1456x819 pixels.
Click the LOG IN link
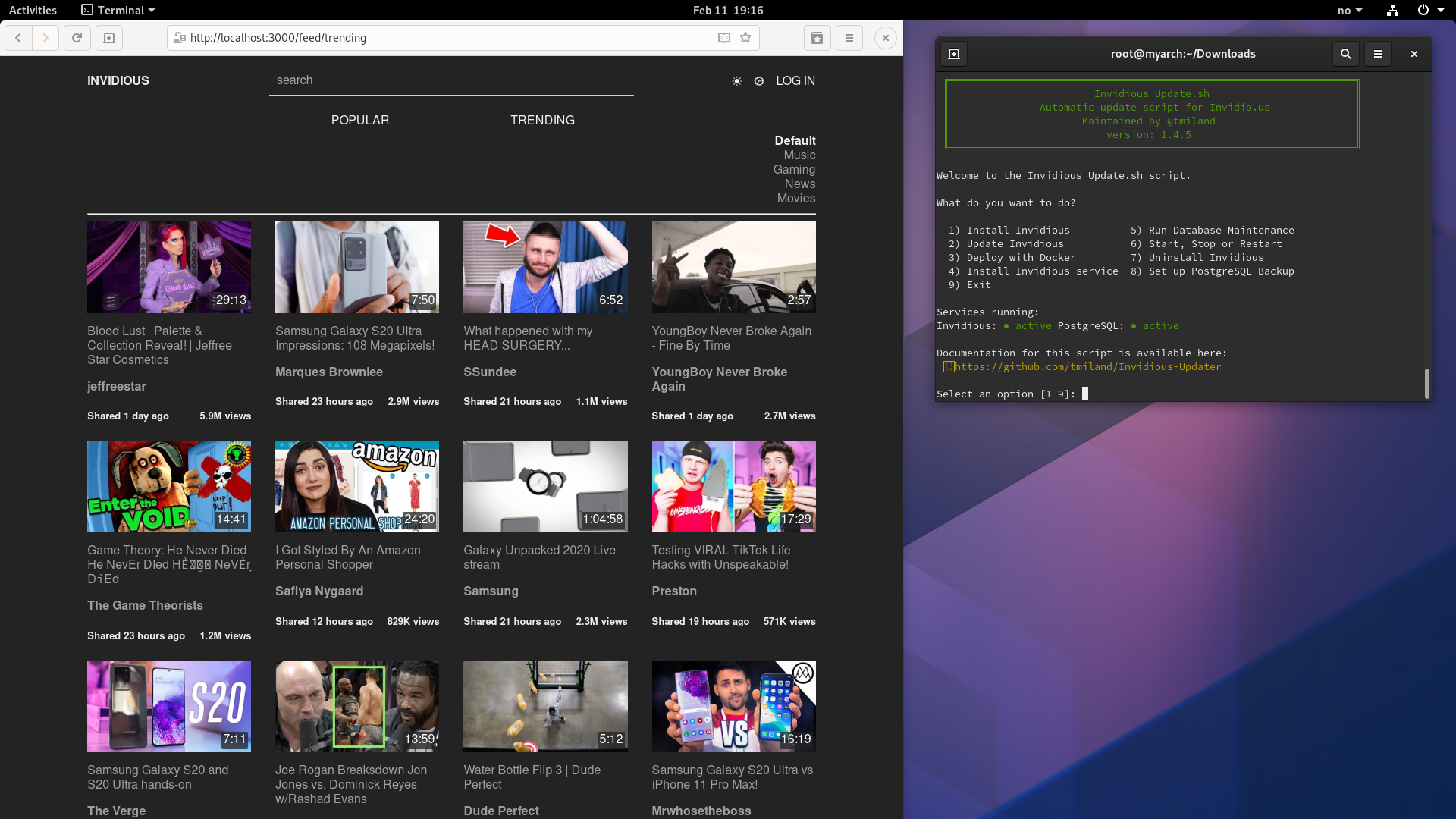click(x=795, y=80)
